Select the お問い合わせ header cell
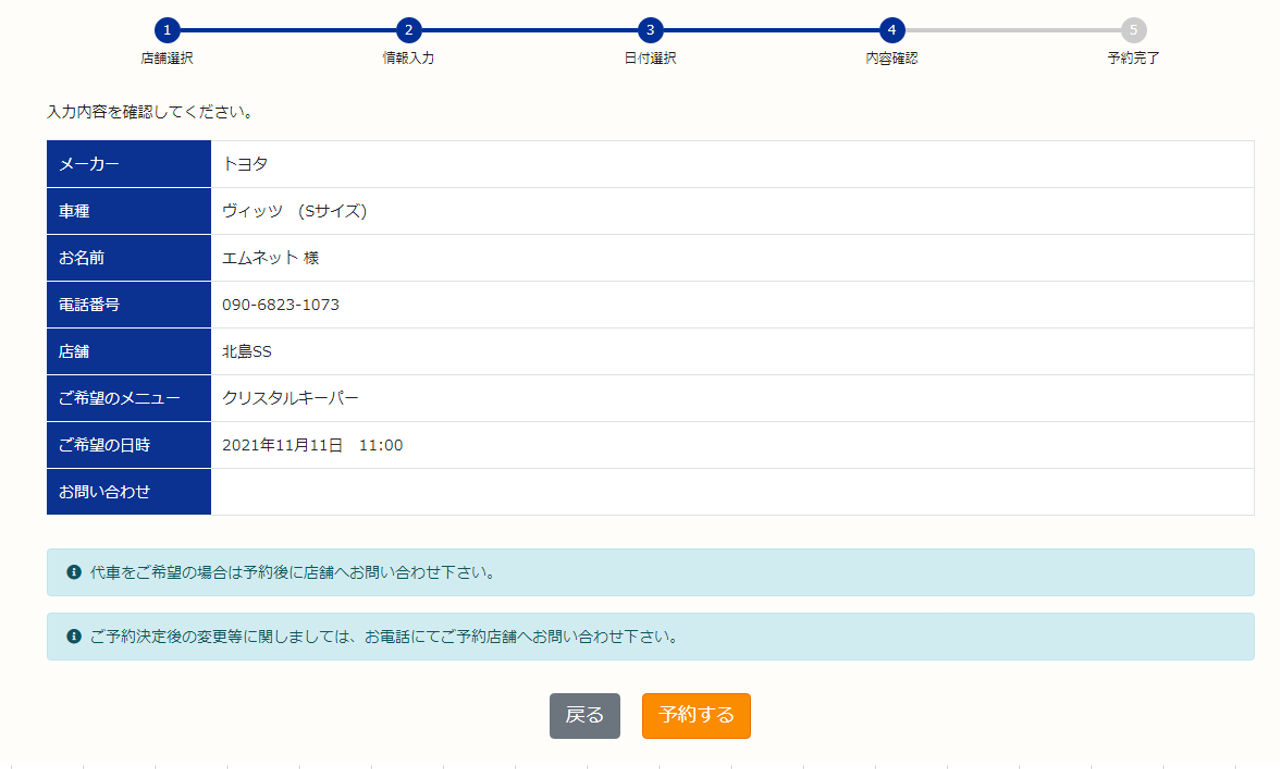1280x769 pixels. tap(129, 492)
